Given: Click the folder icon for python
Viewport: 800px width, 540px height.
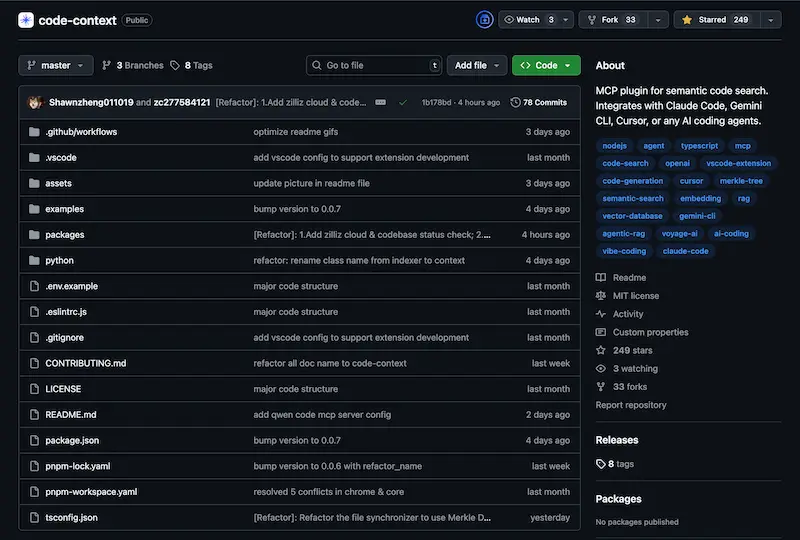Looking at the screenshot, I should click(x=34, y=260).
